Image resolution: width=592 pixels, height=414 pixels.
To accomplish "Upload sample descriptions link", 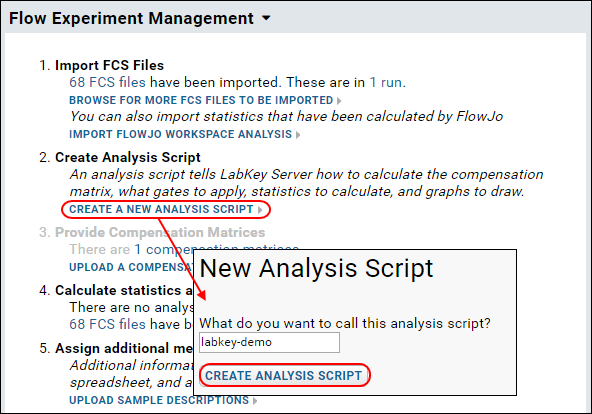I will click(x=159, y=400).
